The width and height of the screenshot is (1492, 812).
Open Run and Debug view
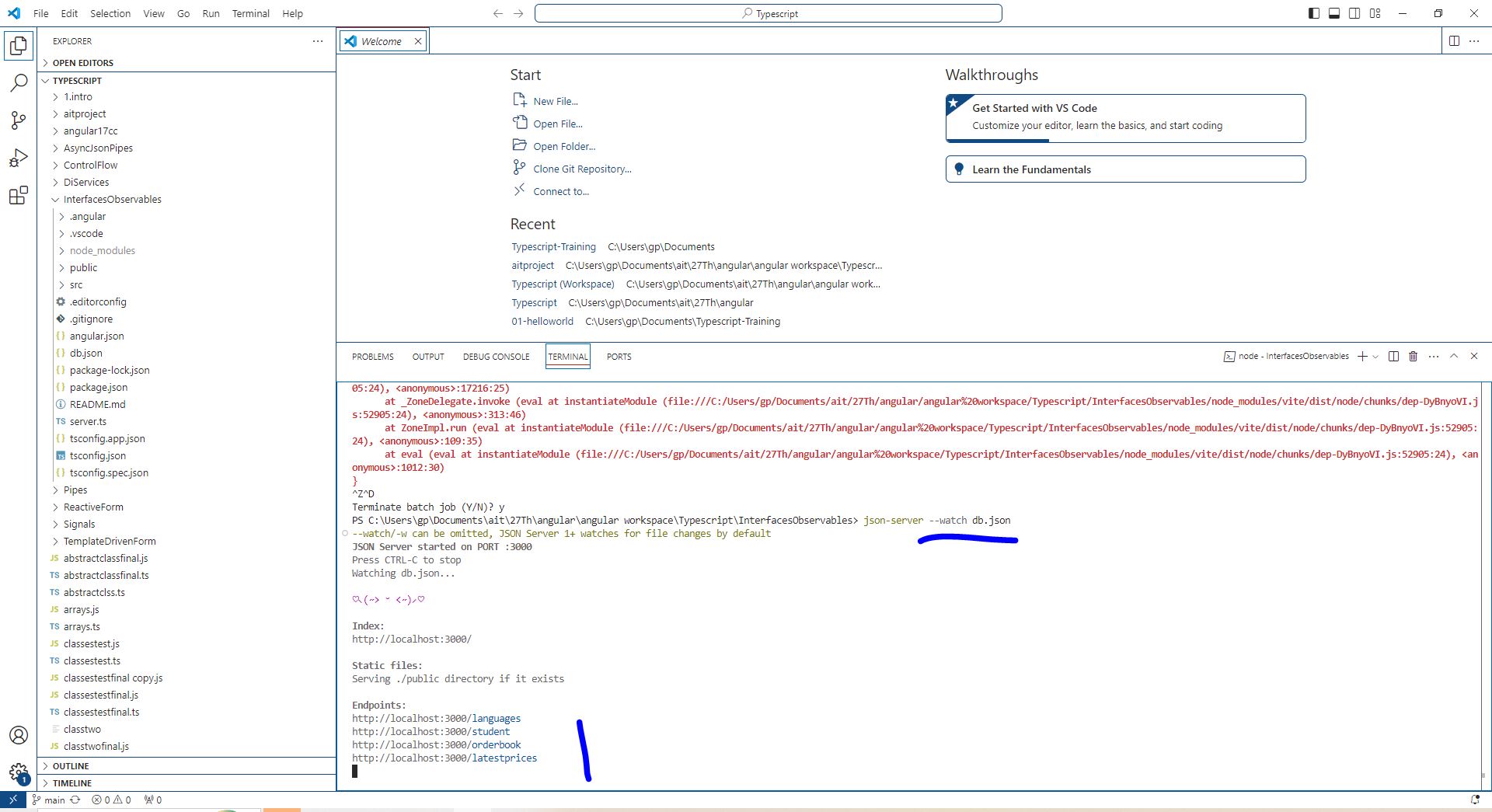[x=19, y=158]
